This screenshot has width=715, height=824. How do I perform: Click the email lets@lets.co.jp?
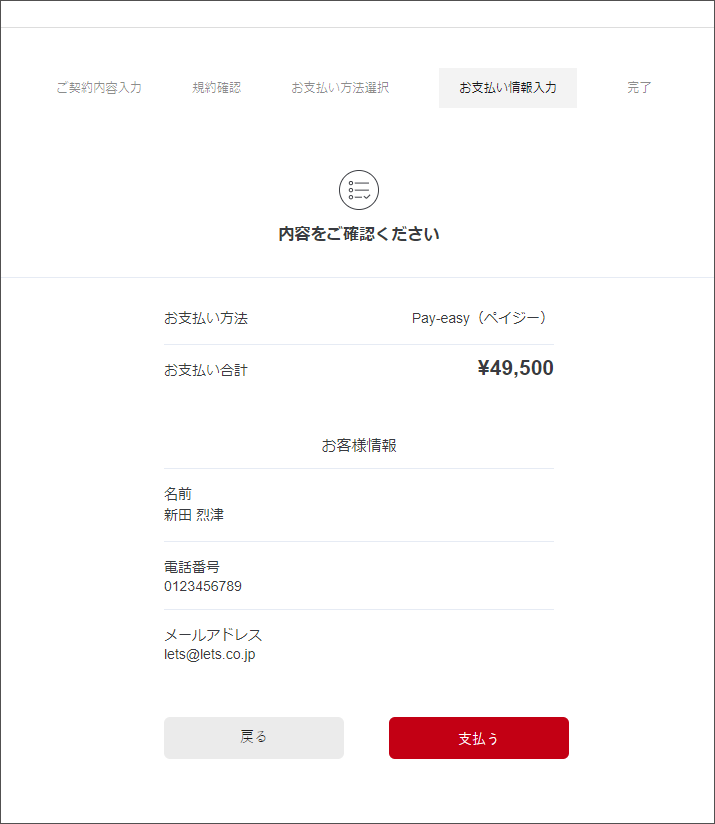click(x=210, y=654)
